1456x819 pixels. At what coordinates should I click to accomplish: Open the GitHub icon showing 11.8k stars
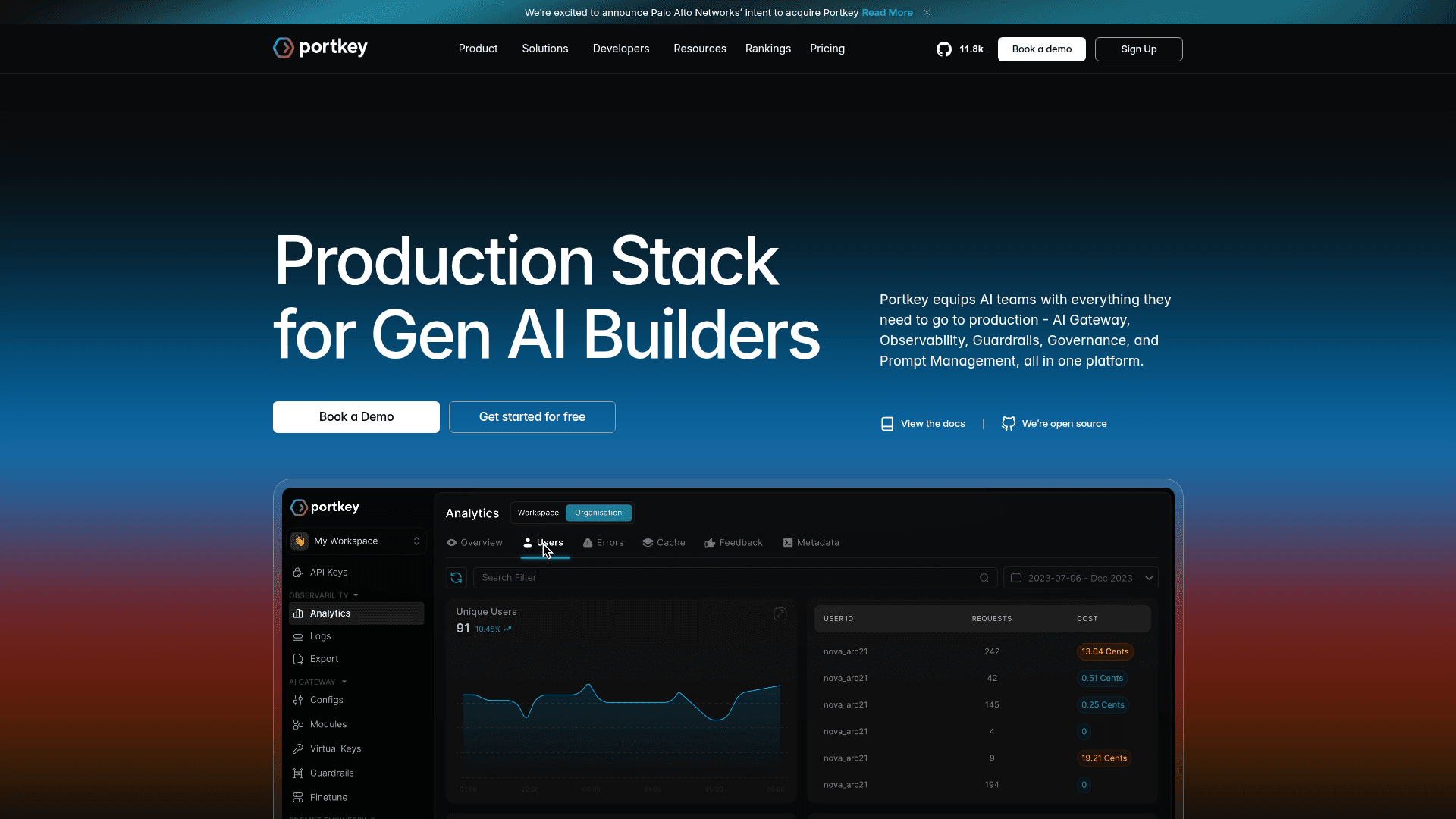pos(944,49)
